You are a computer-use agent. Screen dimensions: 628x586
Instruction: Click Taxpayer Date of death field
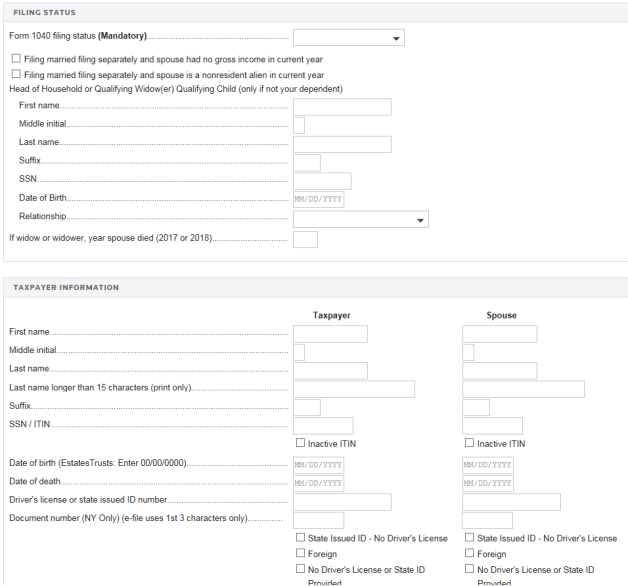(x=318, y=484)
